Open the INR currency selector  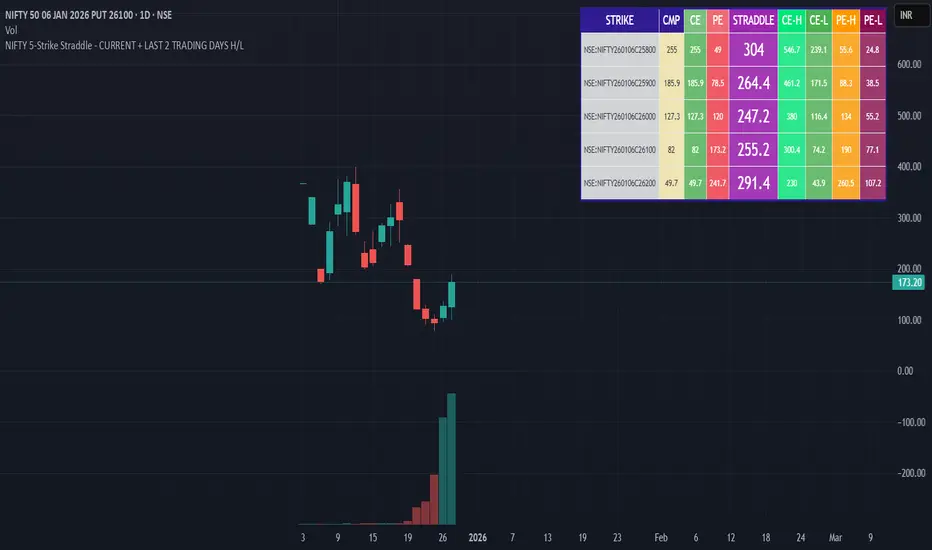coord(911,15)
